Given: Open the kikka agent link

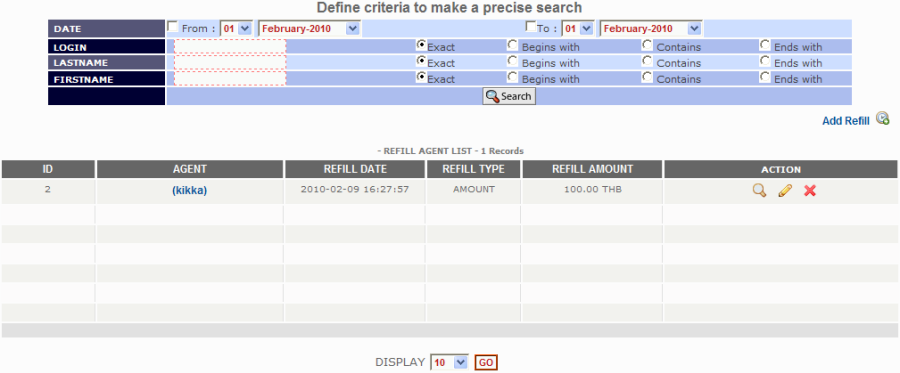Looking at the screenshot, I should pos(189,191).
